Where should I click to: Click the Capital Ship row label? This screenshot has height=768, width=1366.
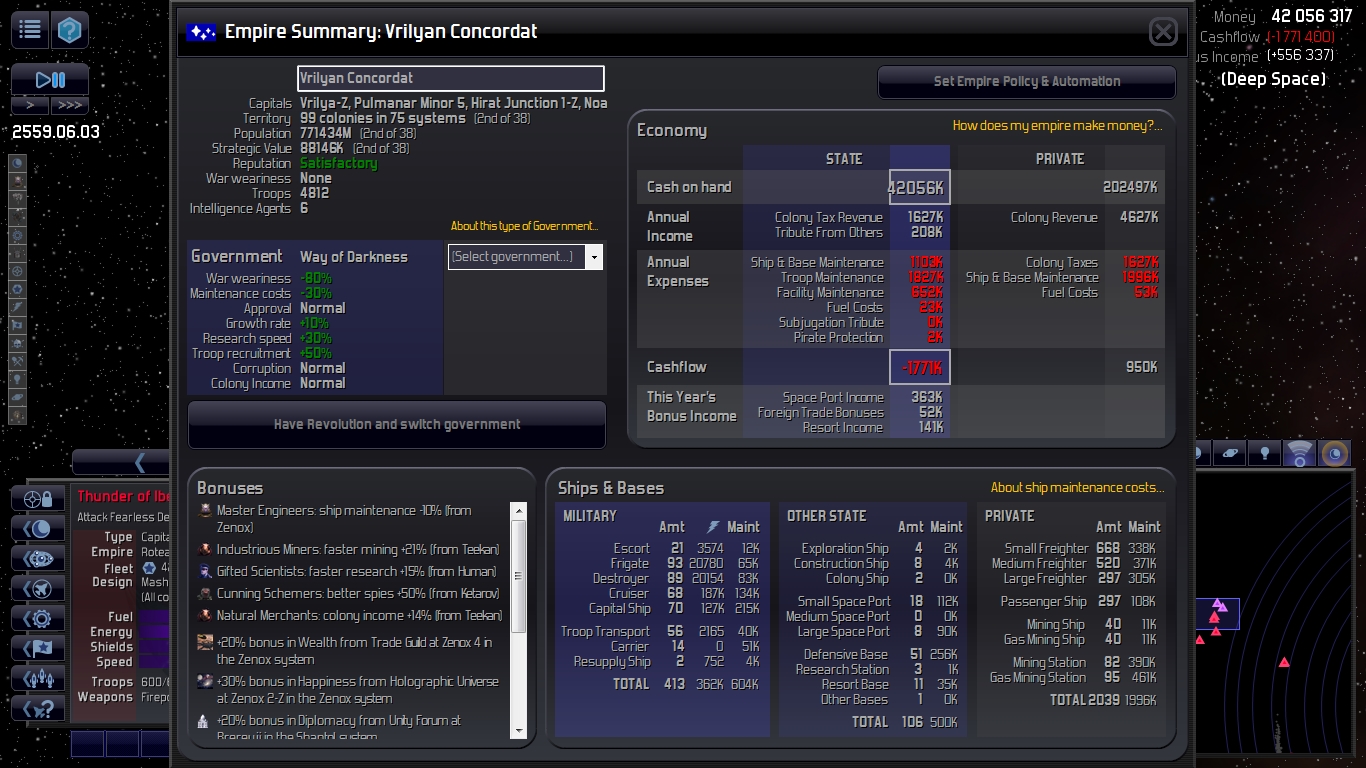pyautogui.click(x=620, y=609)
